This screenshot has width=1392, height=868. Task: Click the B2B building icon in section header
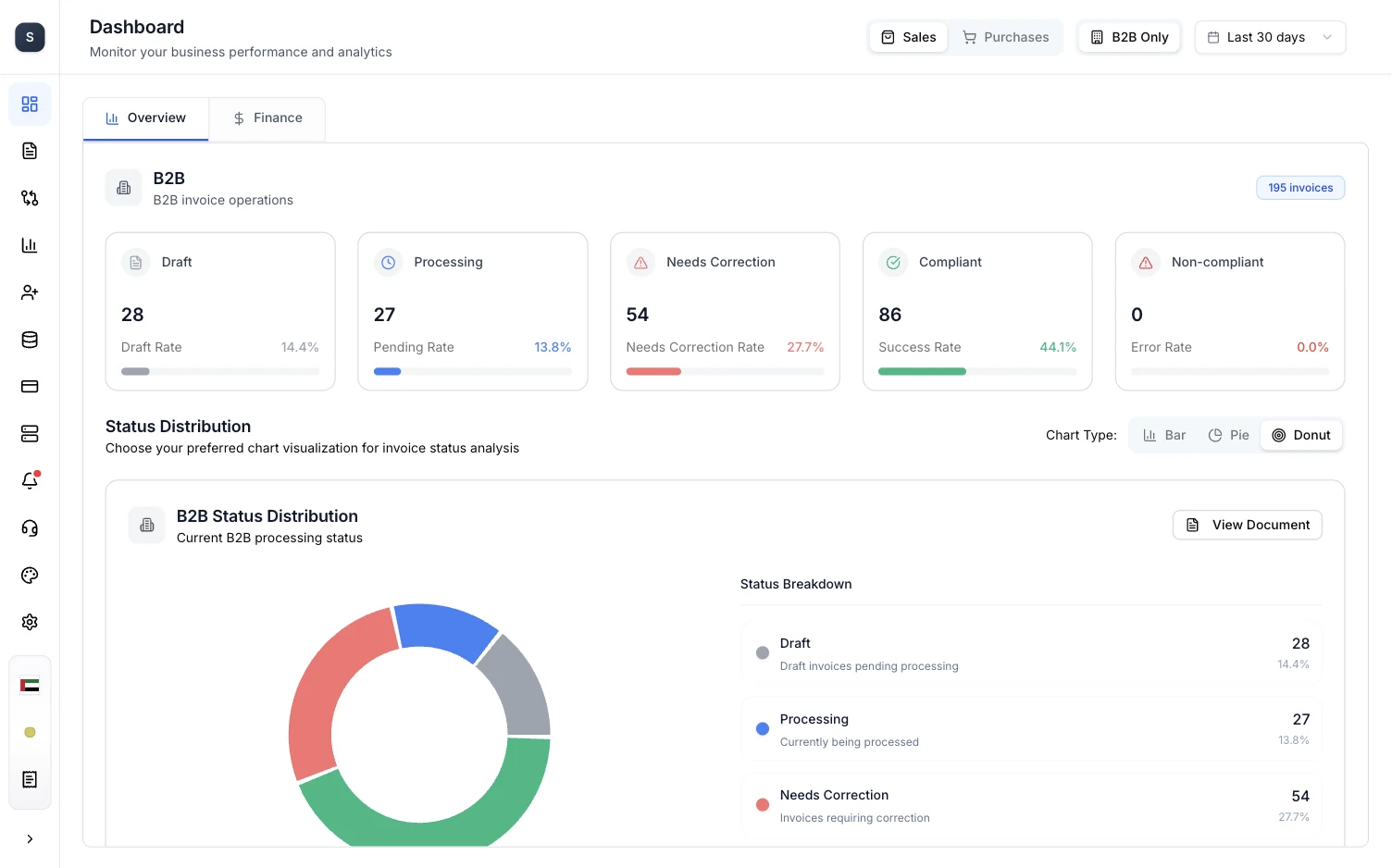click(123, 188)
